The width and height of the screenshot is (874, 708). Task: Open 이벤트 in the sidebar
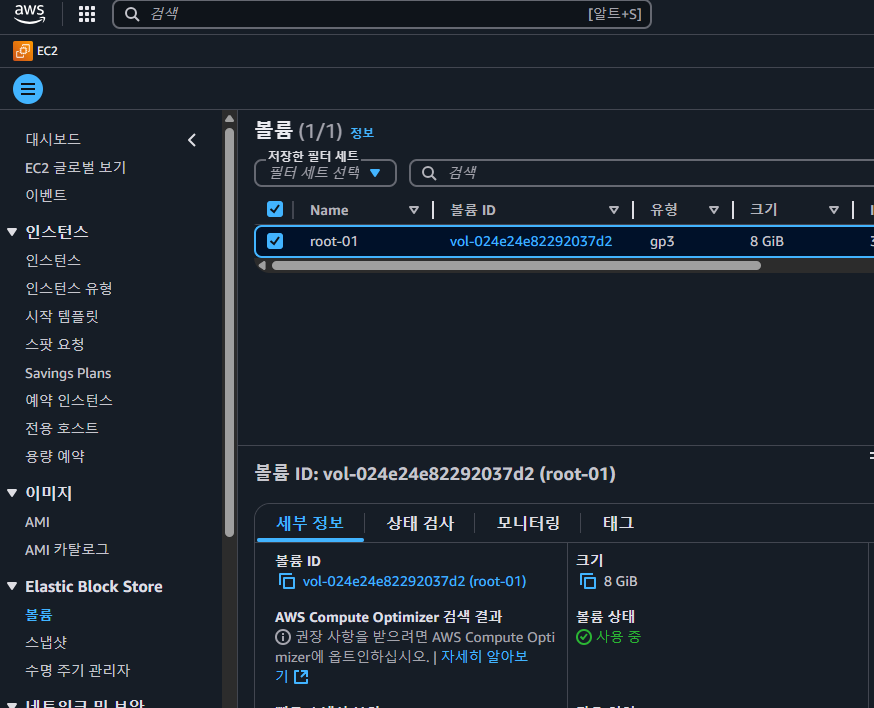pyautogui.click(x=46, y=195)
